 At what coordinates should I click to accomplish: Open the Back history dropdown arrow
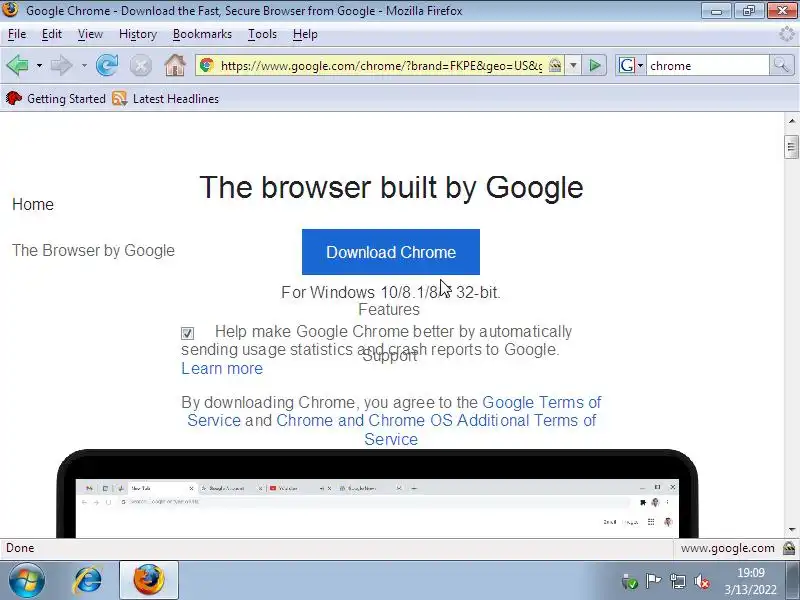click(39, 66)
